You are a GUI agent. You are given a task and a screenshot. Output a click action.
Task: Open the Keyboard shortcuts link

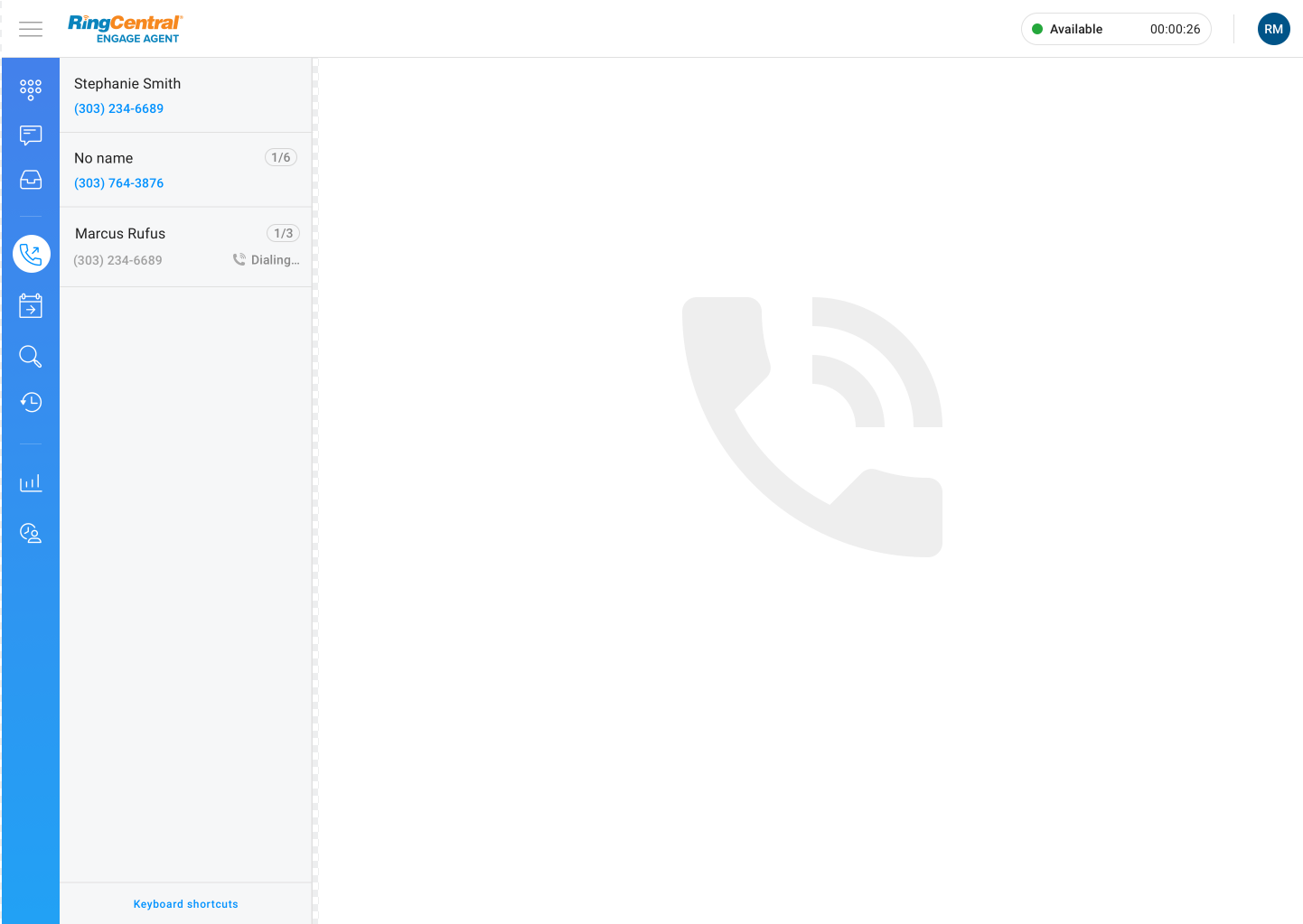pos(185,903)
